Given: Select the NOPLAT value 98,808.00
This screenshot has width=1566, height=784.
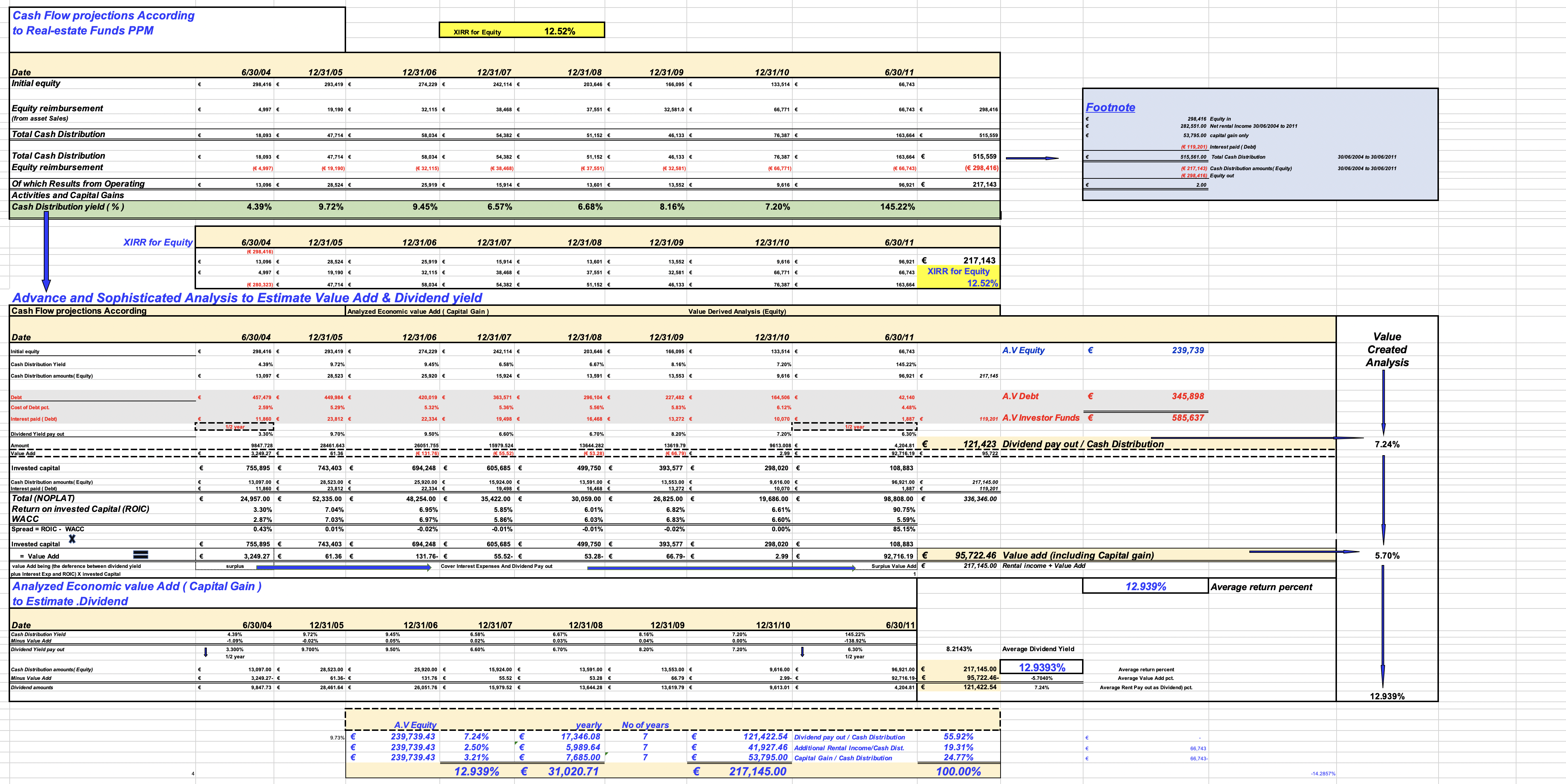Looking at the screenshot, I should [x=899, y=499].
